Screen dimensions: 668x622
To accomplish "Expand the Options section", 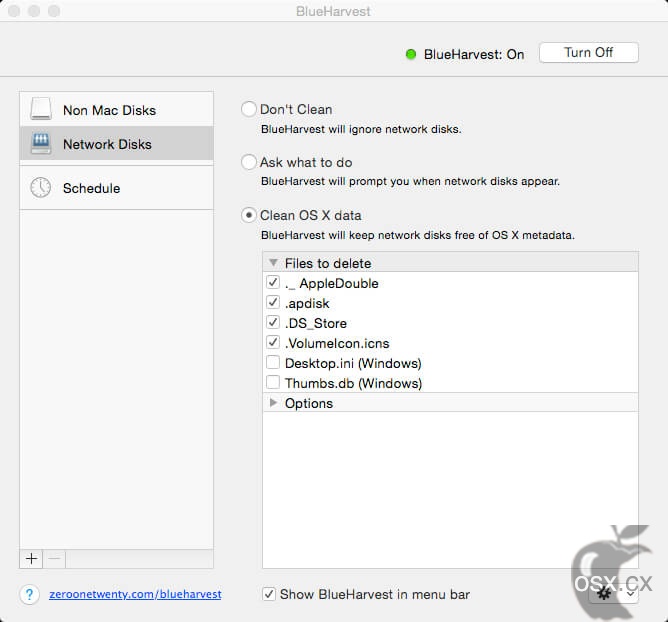I will pos(274,403).
